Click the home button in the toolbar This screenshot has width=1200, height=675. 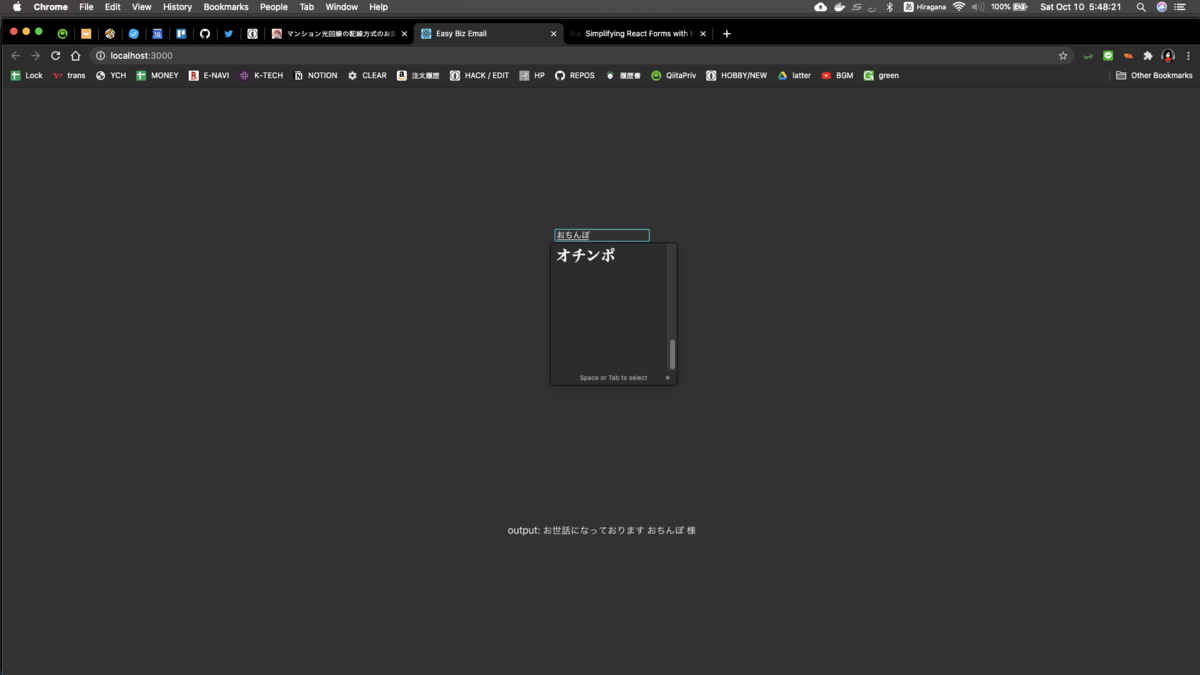[x=75, y=55]
